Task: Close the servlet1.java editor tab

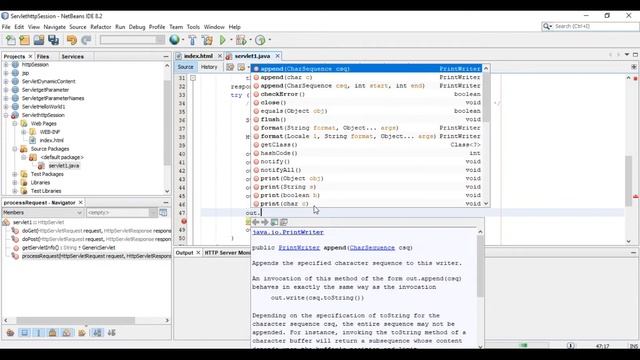Action: point(278,56)
